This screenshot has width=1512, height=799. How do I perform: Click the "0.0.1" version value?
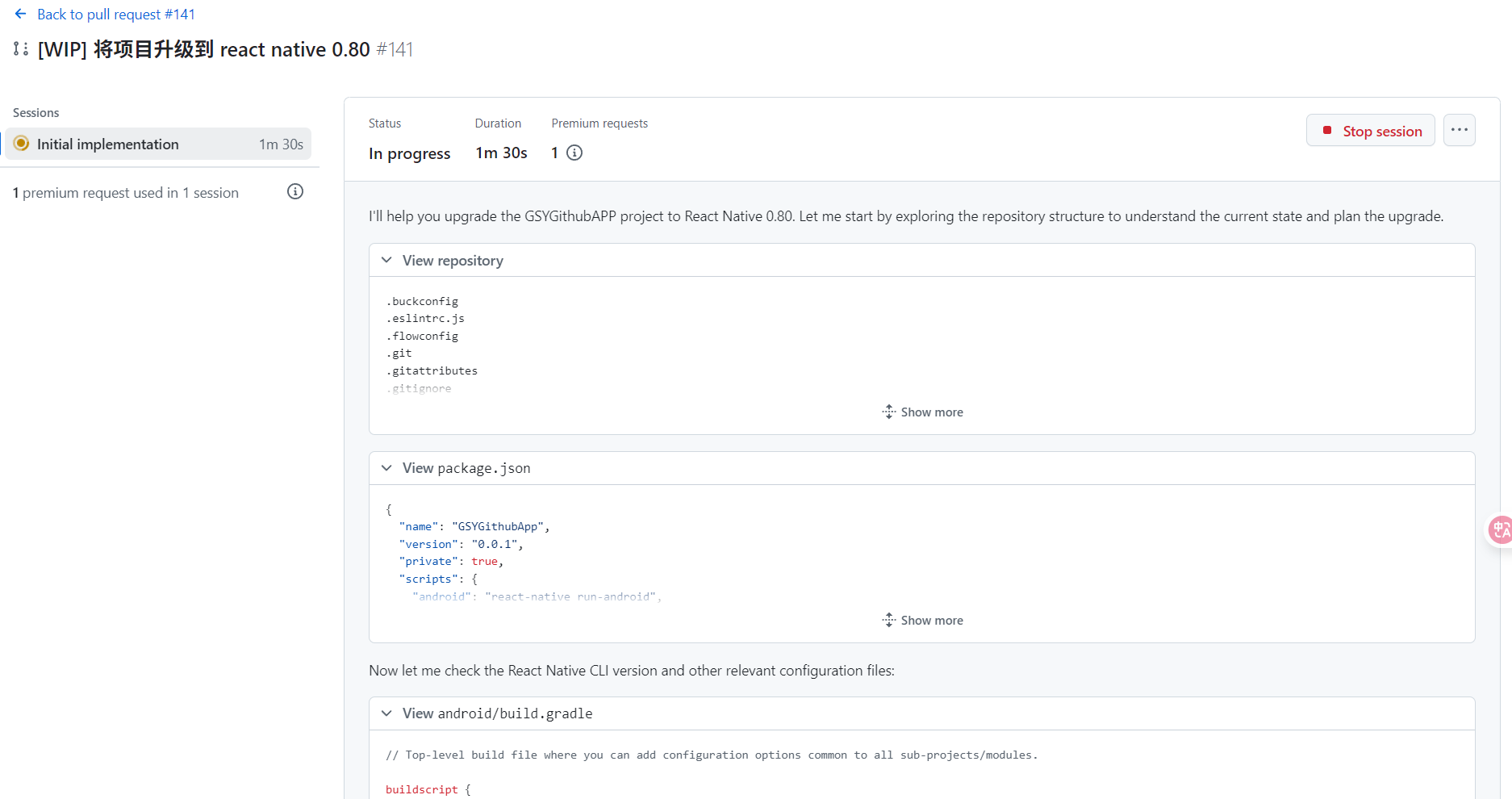(x=494, y=545)
